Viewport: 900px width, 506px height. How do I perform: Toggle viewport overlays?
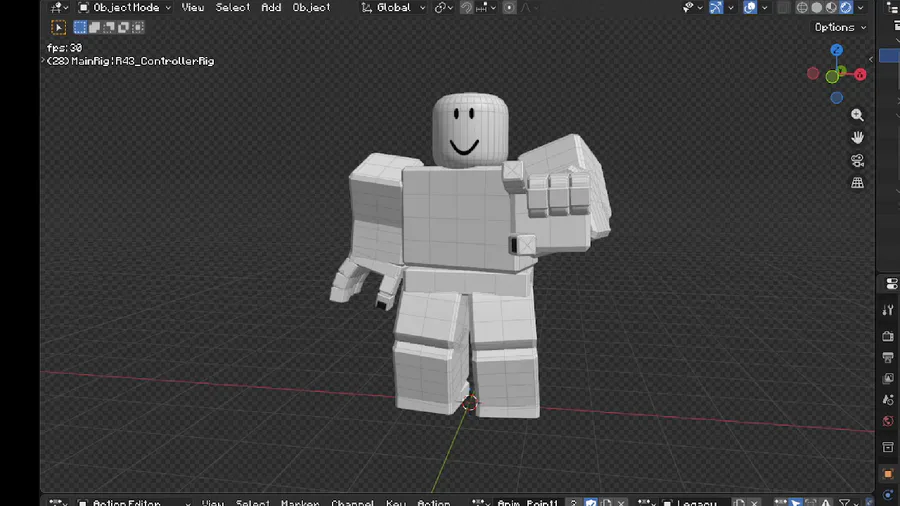[x=750, y=7]
